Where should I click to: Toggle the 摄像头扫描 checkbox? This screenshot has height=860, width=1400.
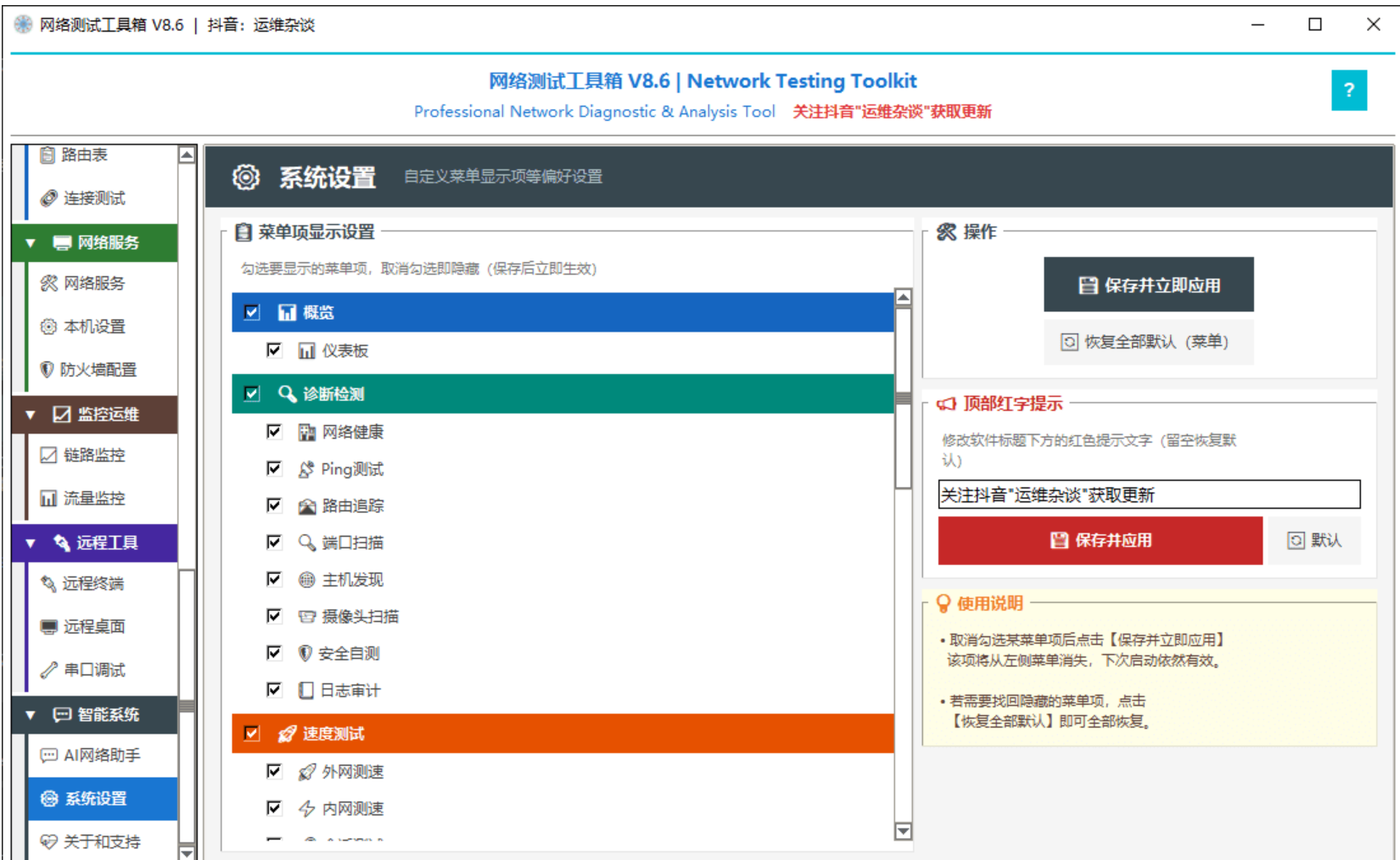[x=274, y=616]
